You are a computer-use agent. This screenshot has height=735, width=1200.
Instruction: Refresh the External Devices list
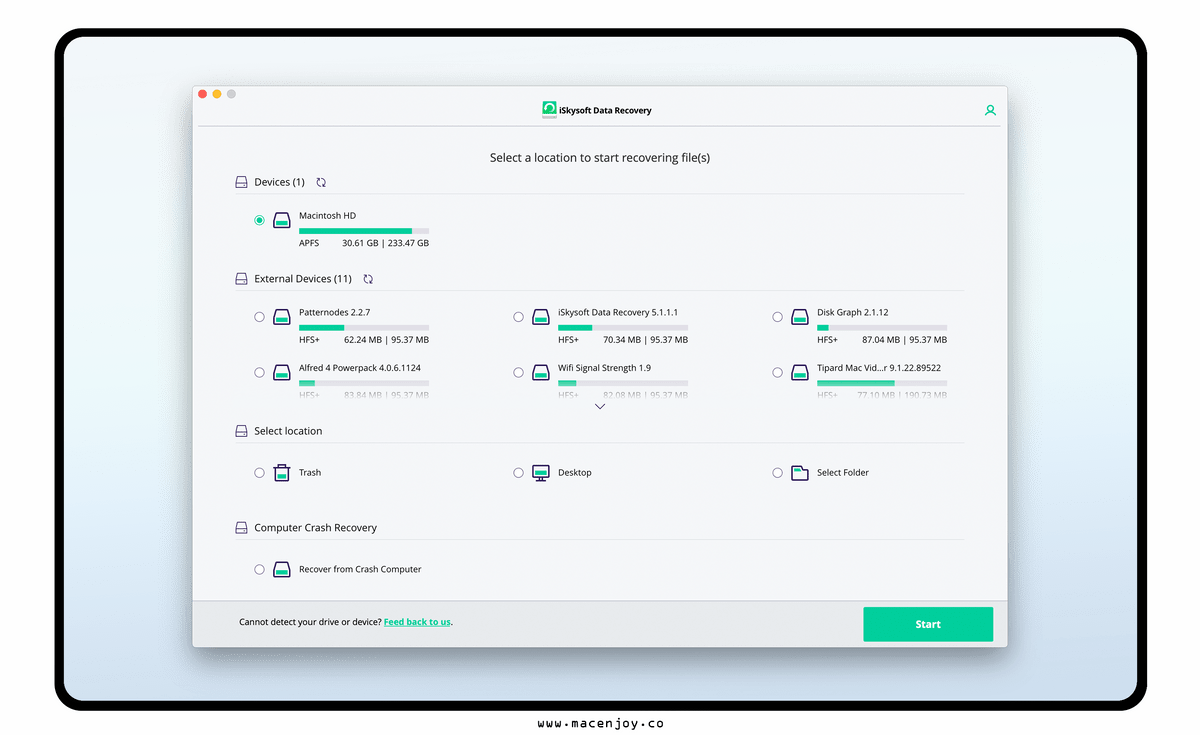[368, 279]
